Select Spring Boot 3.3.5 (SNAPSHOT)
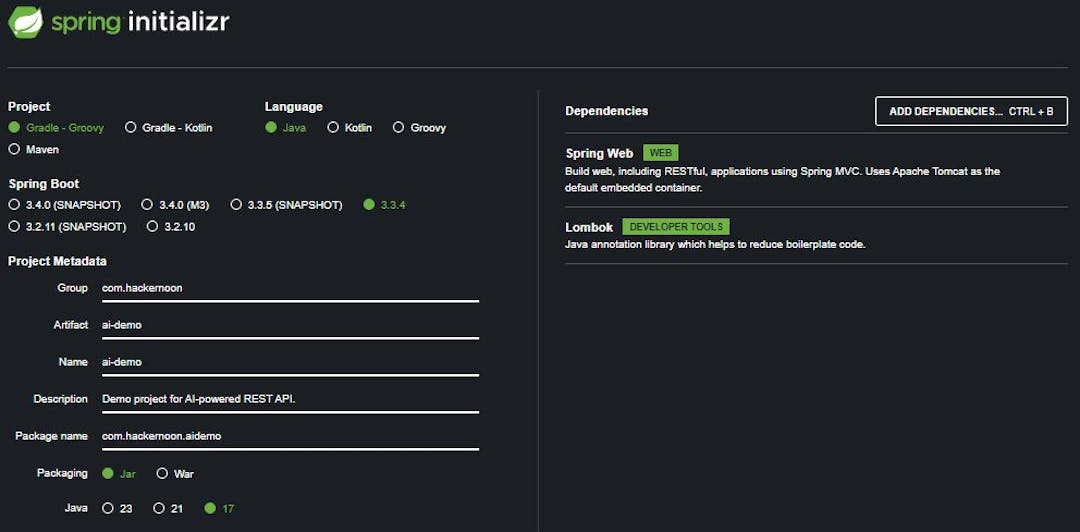The width and height of the screenshot is (1080, 532). coord(237,205)
